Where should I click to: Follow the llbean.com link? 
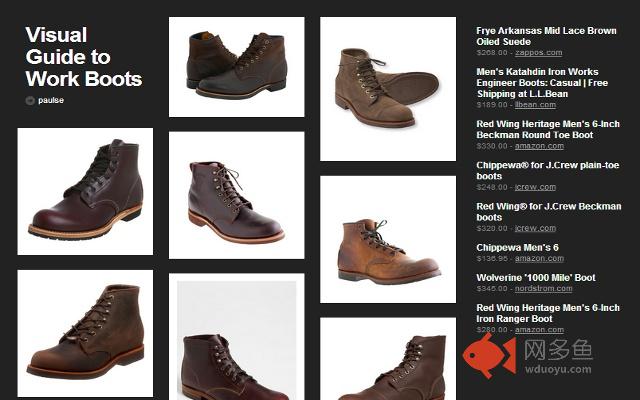pos(535,105)
